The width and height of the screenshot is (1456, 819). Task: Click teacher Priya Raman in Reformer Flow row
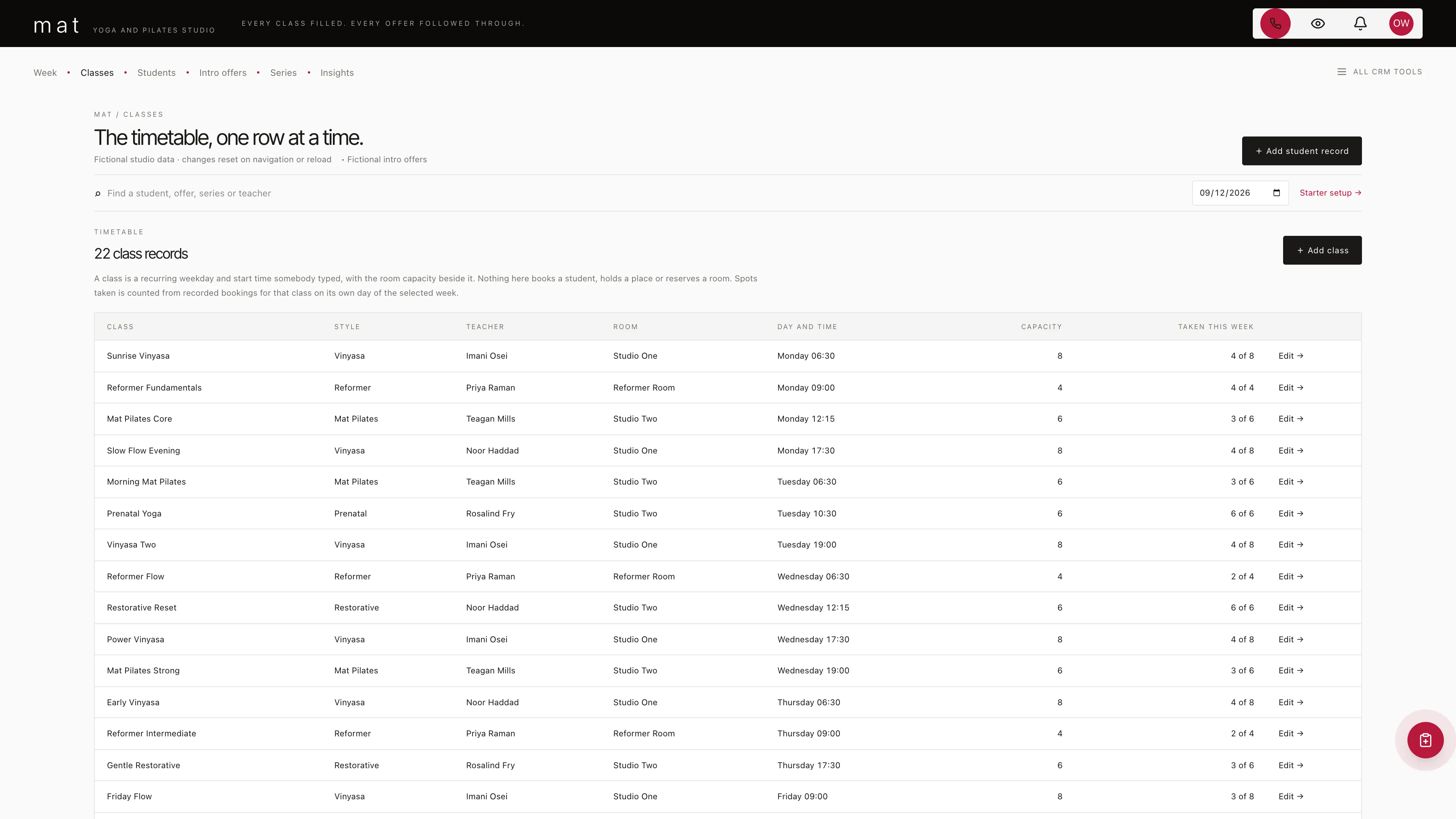[x=490, y=576]
